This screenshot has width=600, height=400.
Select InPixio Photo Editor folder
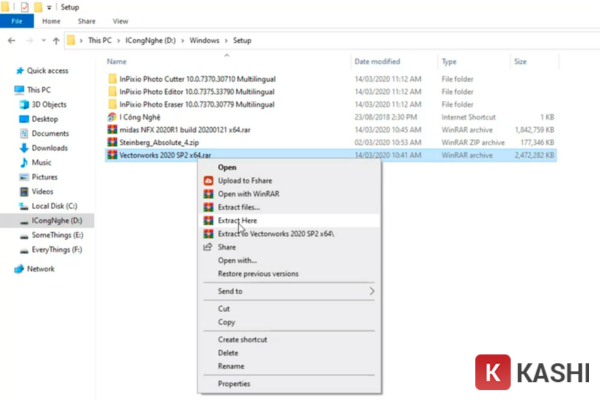[197, 91]
